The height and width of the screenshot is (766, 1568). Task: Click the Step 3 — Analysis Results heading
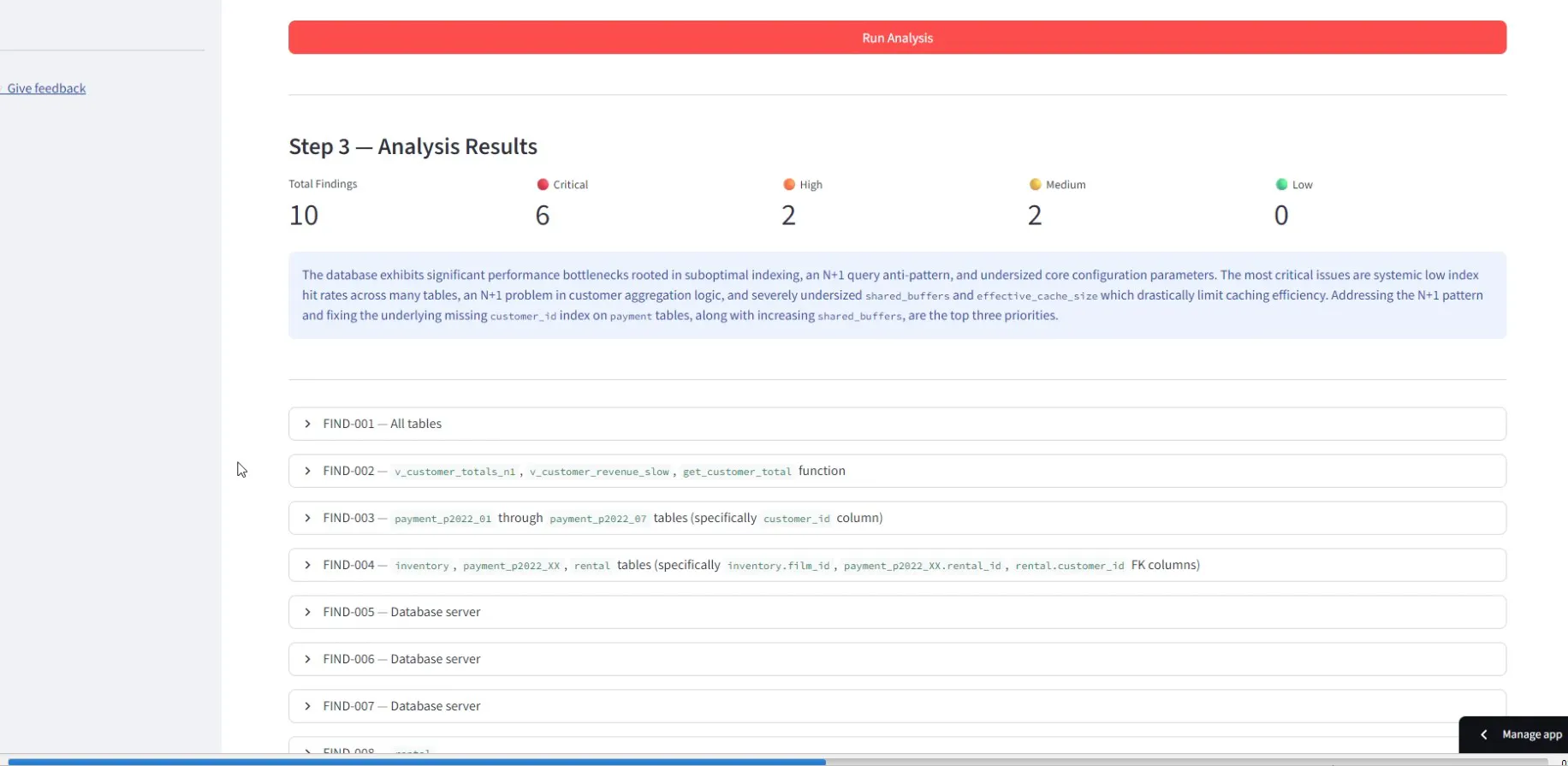pos(413,146)
